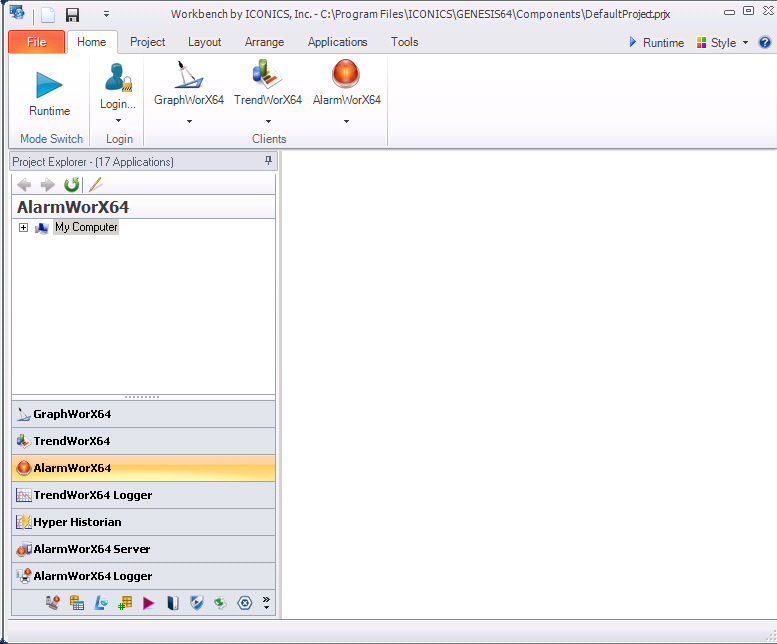Click the TrendWorX64 ribbon icon
The height and width of the screenshot is (644, 777).
coord(267,76)
